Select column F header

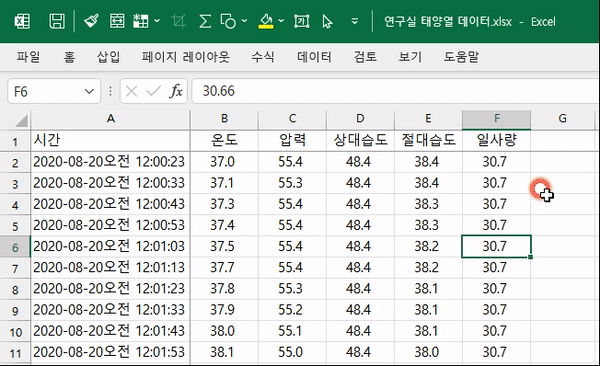[496, 119]
